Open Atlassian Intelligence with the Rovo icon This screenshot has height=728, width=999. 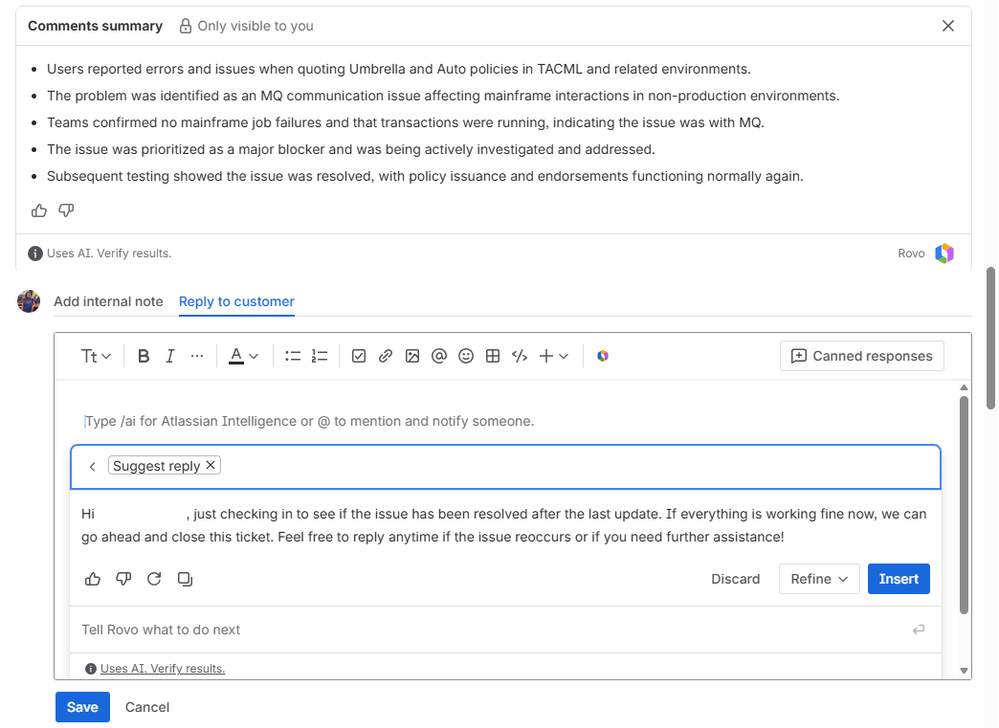pos(602,355)
